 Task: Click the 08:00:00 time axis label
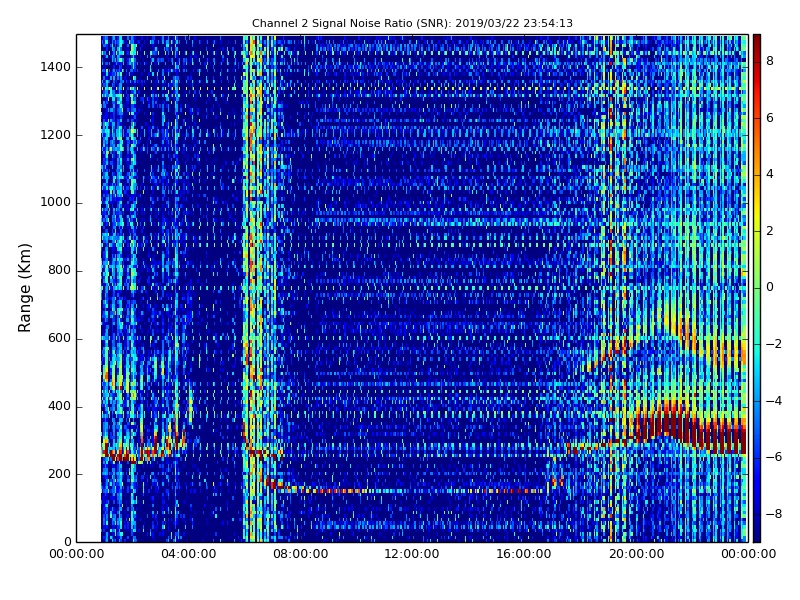(x=301, y=554)
